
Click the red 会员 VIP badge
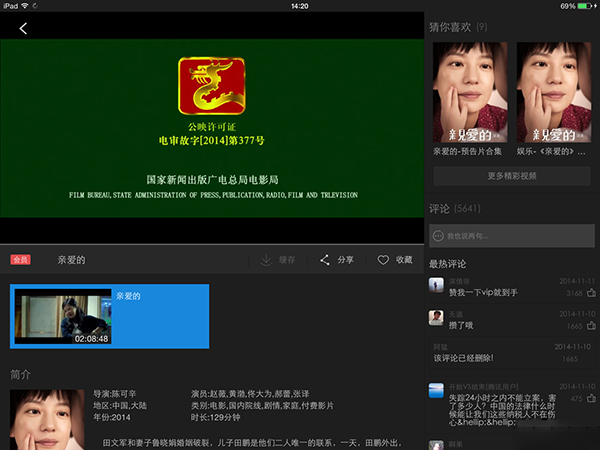[21, 260]
